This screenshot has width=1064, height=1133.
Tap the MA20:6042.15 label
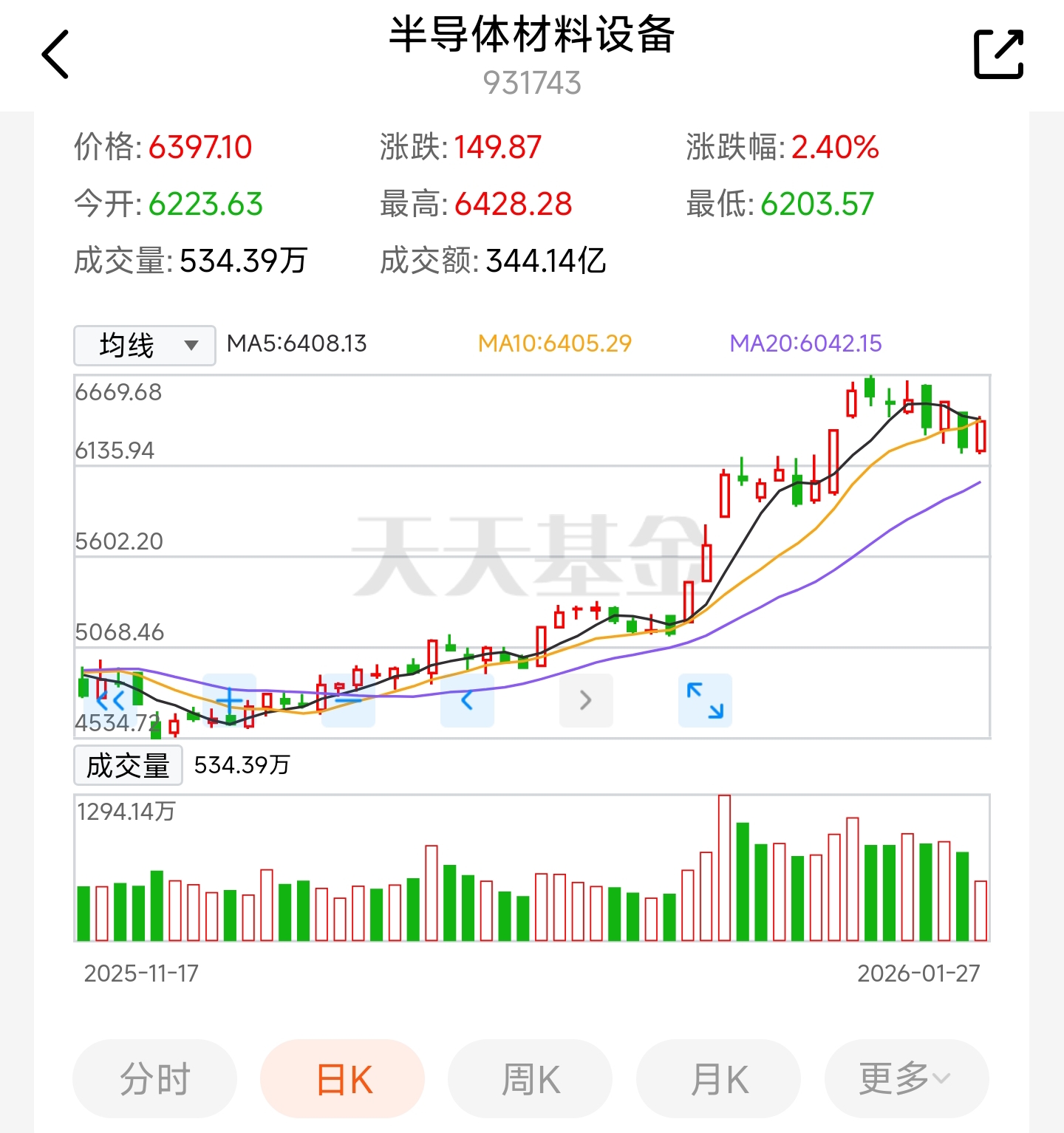coord(806,343)
